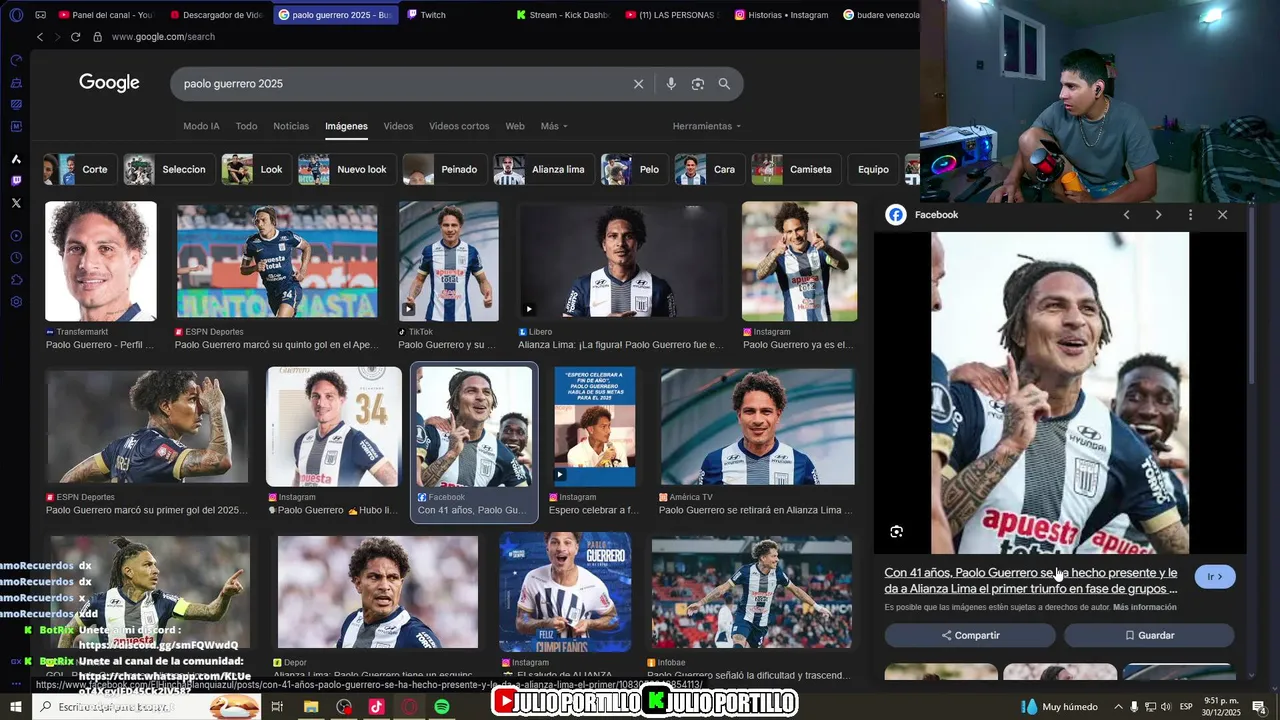Click the ESP language indicator in tray
Screen dimensions: 1280x720
(x=1186, y=707)
